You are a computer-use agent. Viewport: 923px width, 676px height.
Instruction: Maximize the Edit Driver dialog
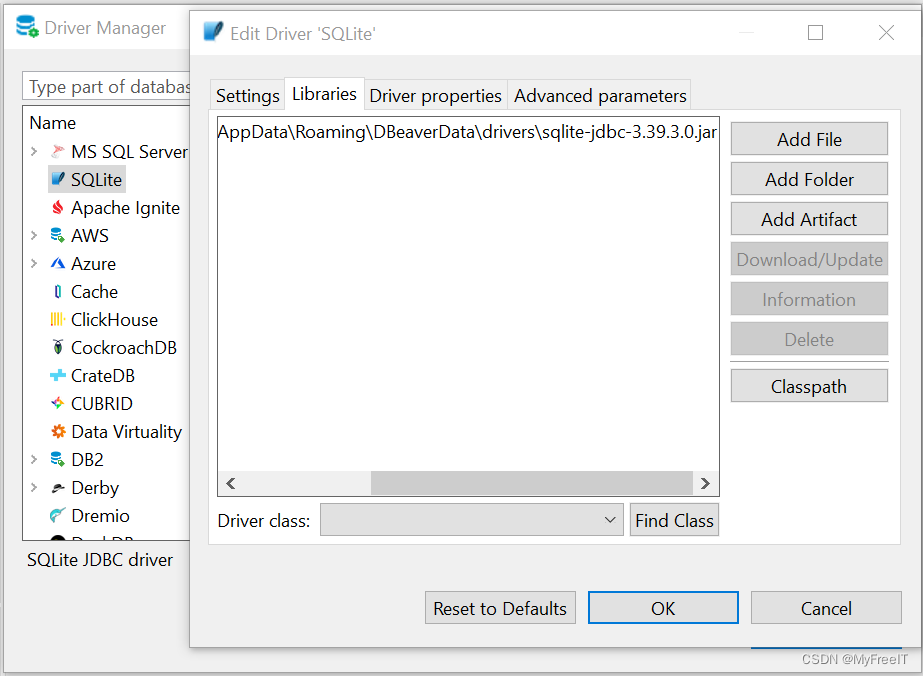click(x=815, y=32)
